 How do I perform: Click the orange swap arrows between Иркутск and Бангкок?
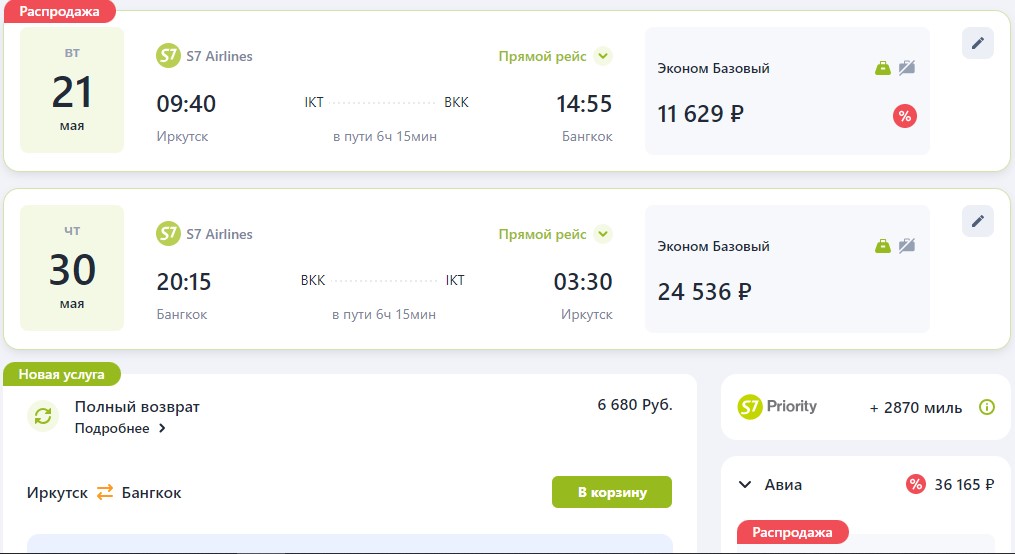[105, 492]
